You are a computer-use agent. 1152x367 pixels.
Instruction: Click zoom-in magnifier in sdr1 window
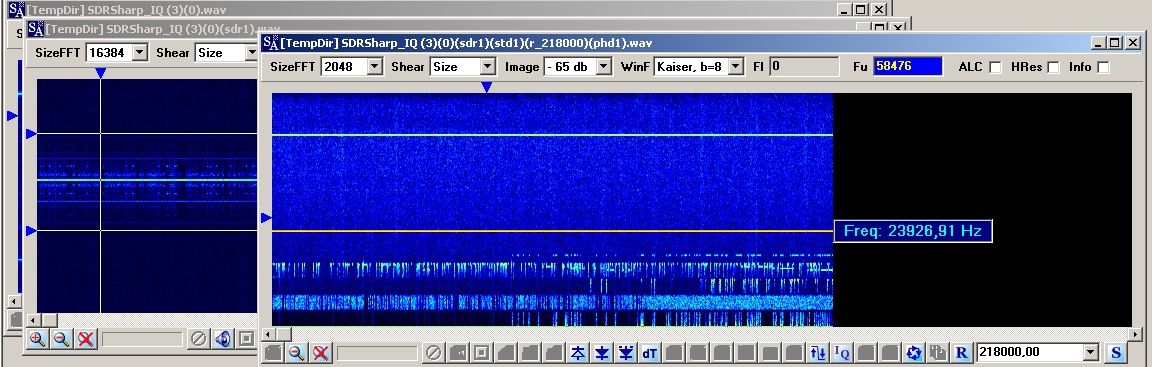(37, 338)
